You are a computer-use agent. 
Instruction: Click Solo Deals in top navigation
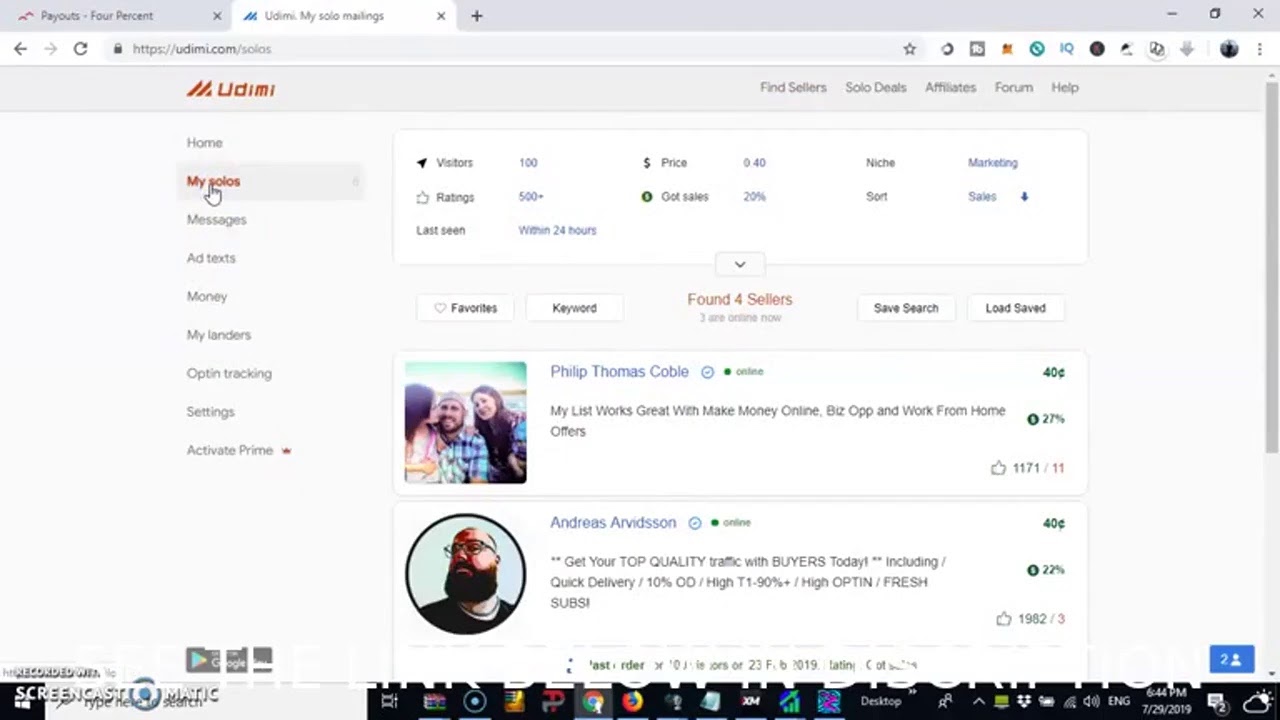point(875,88)
